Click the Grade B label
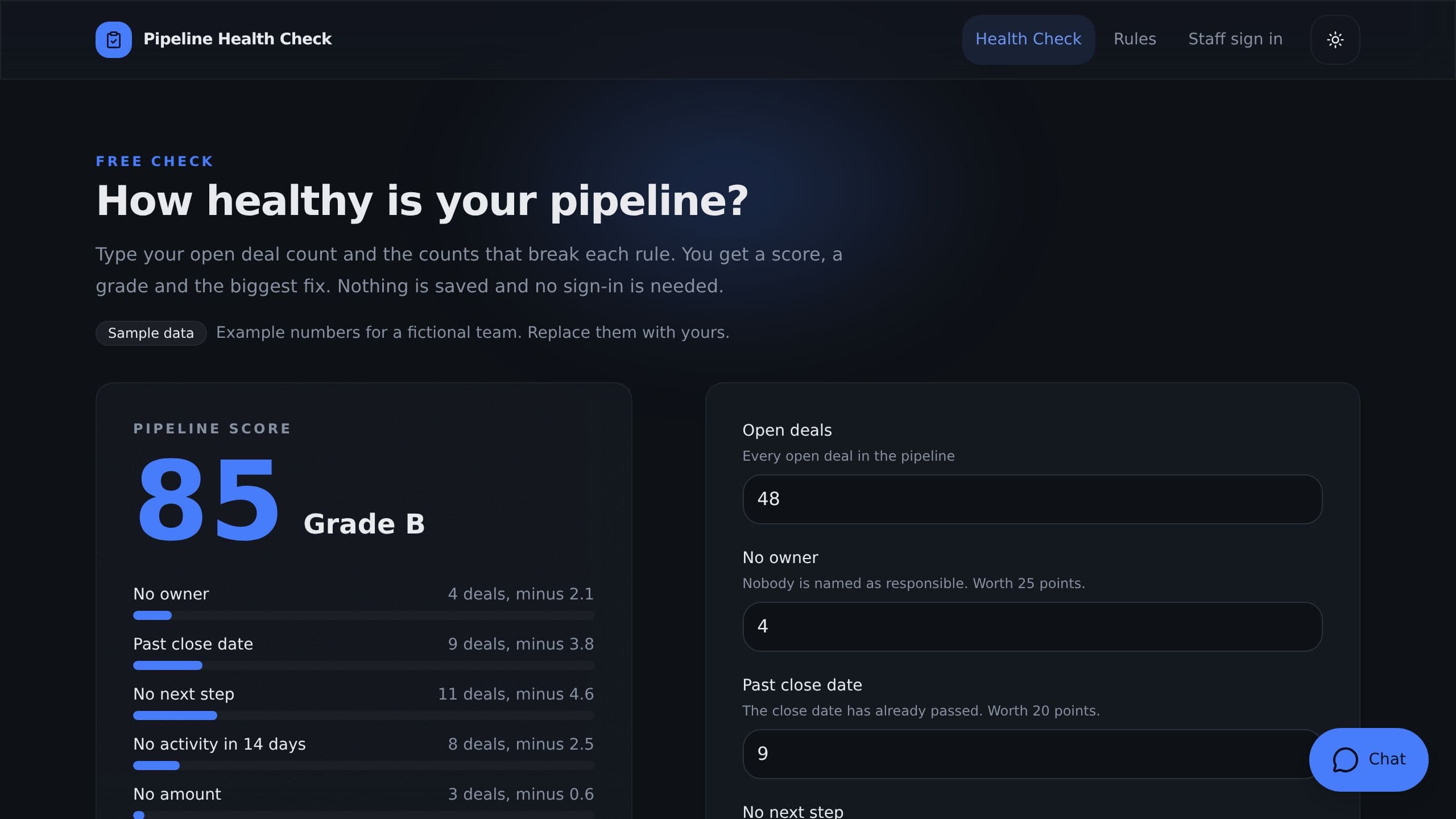1456x819 pixels. tap(364, 524)
